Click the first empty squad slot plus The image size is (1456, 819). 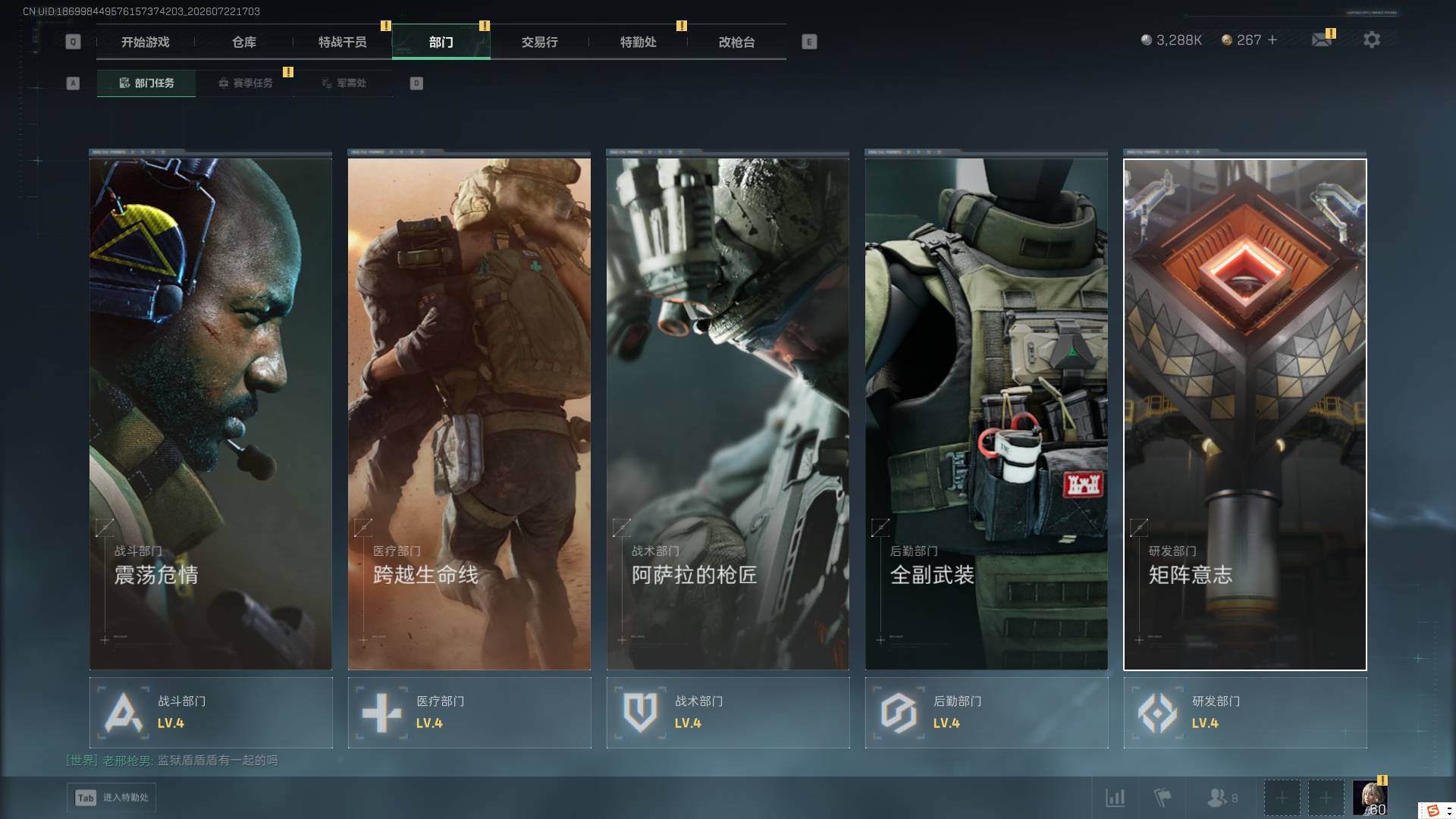click(1282, 798)
